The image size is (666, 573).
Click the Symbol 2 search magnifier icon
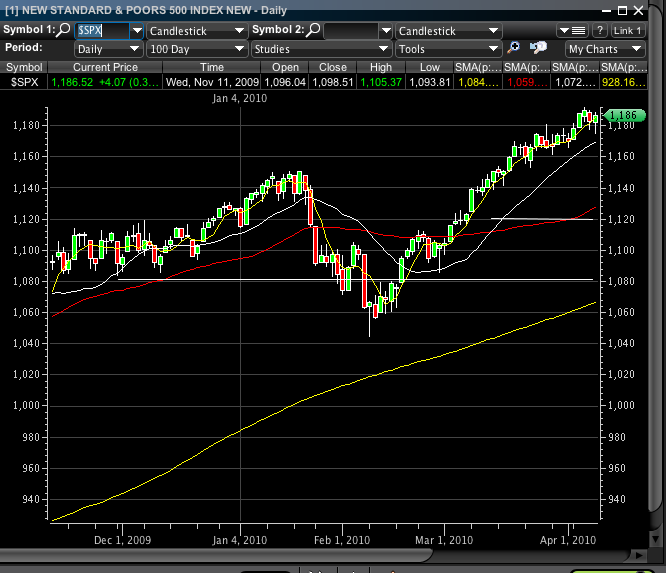313,31
